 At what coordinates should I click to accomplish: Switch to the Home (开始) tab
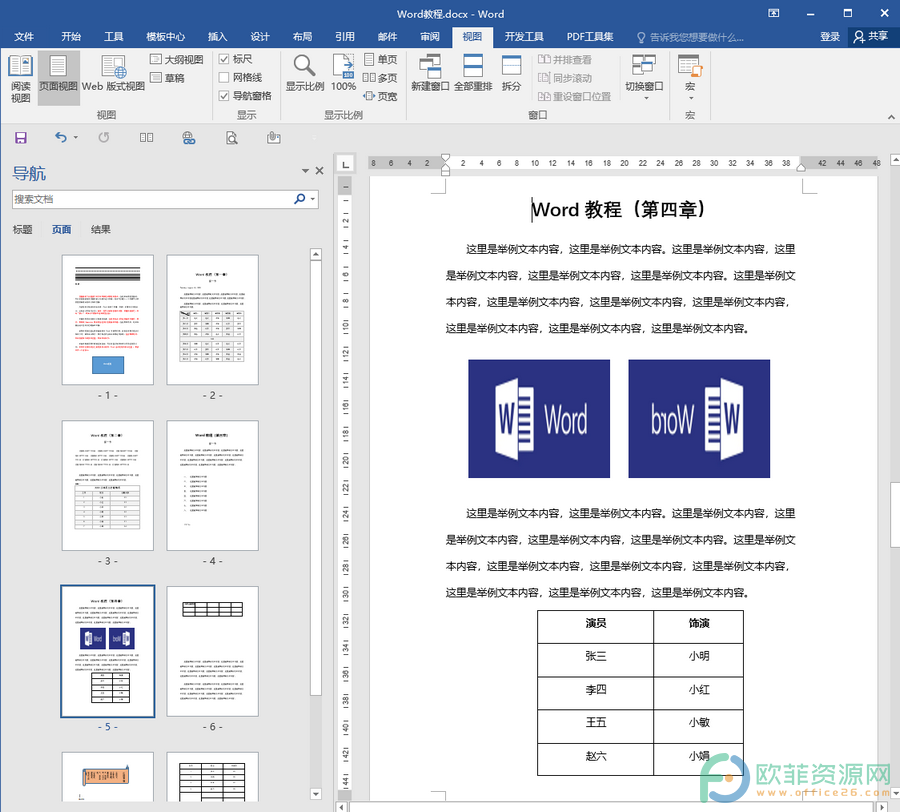(x=71, y=37)
